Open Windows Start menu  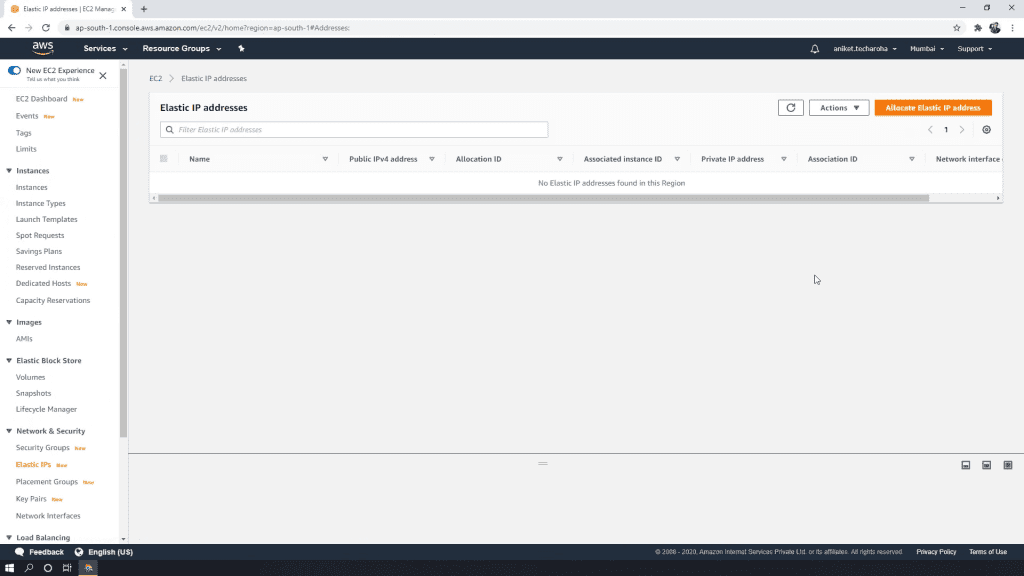point(9,568)
